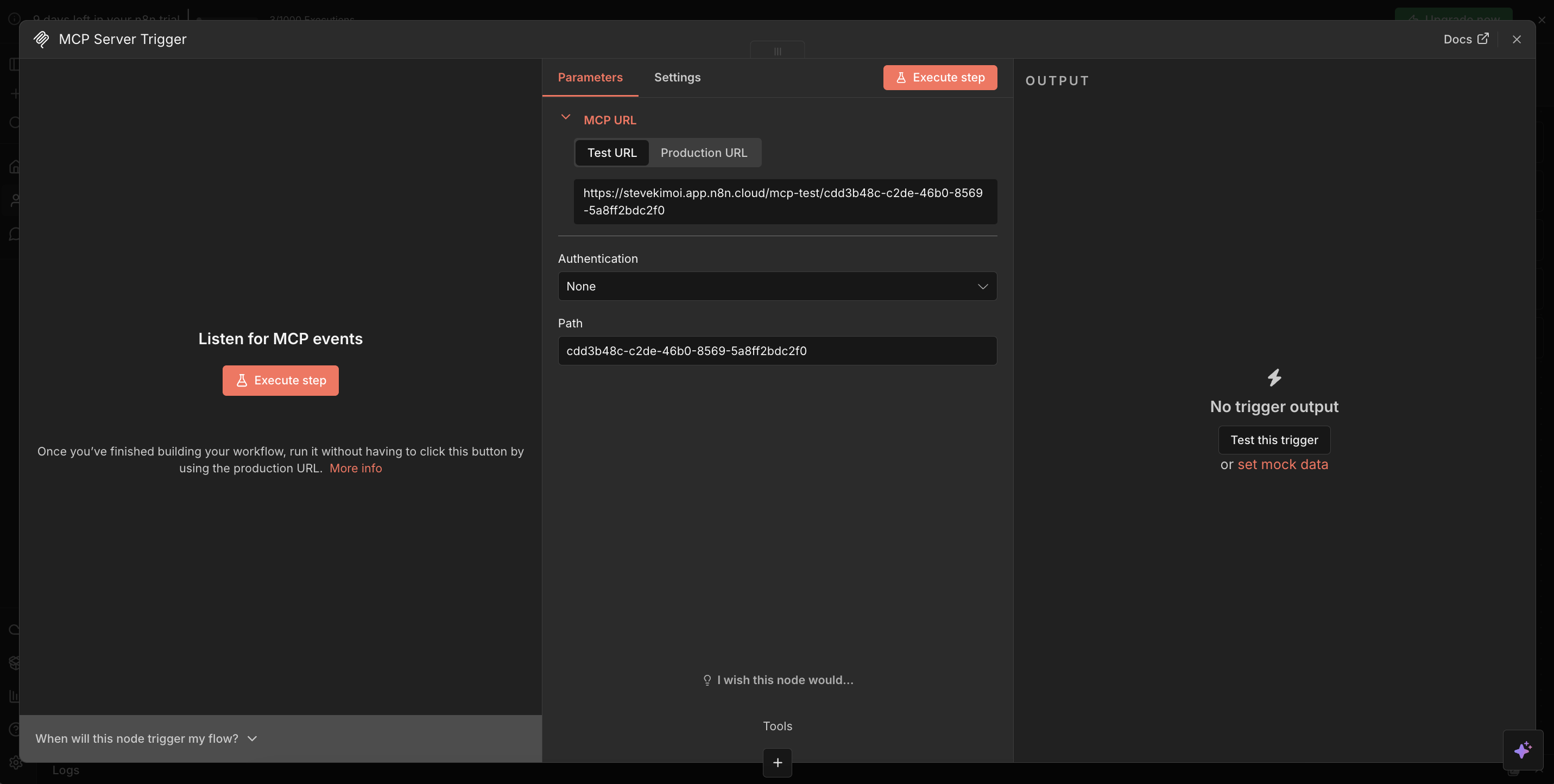Screen dimensions: 1554x784
Task: Select the home icon in the left sidebar
Action: pyautogui.click(x=15, y=167)
